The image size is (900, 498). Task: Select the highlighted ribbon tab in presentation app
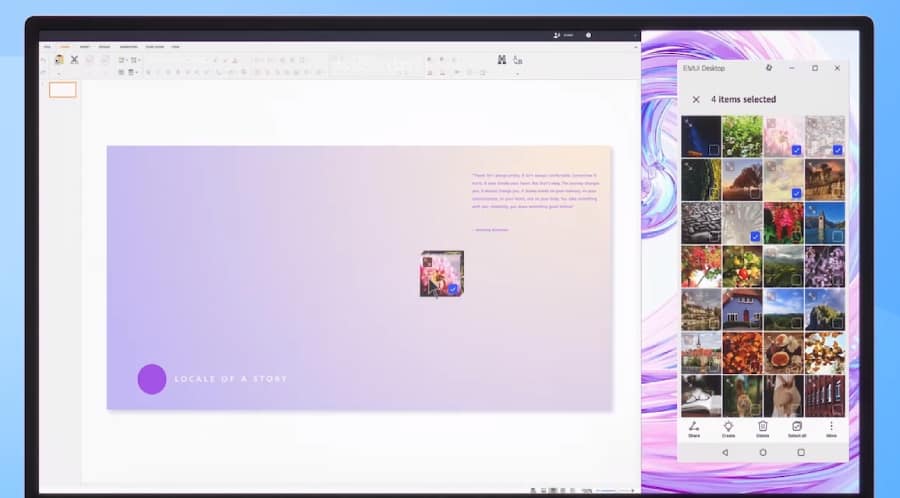64,46
